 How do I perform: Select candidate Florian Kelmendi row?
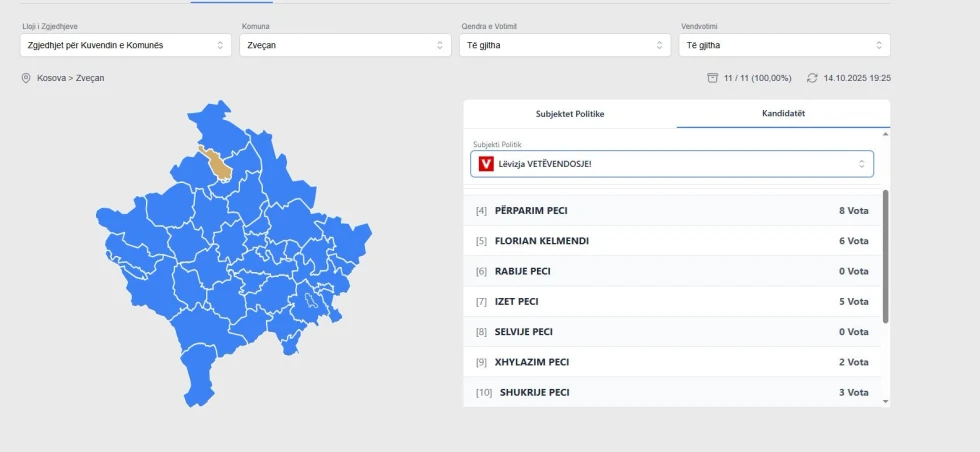click(672, 241)
